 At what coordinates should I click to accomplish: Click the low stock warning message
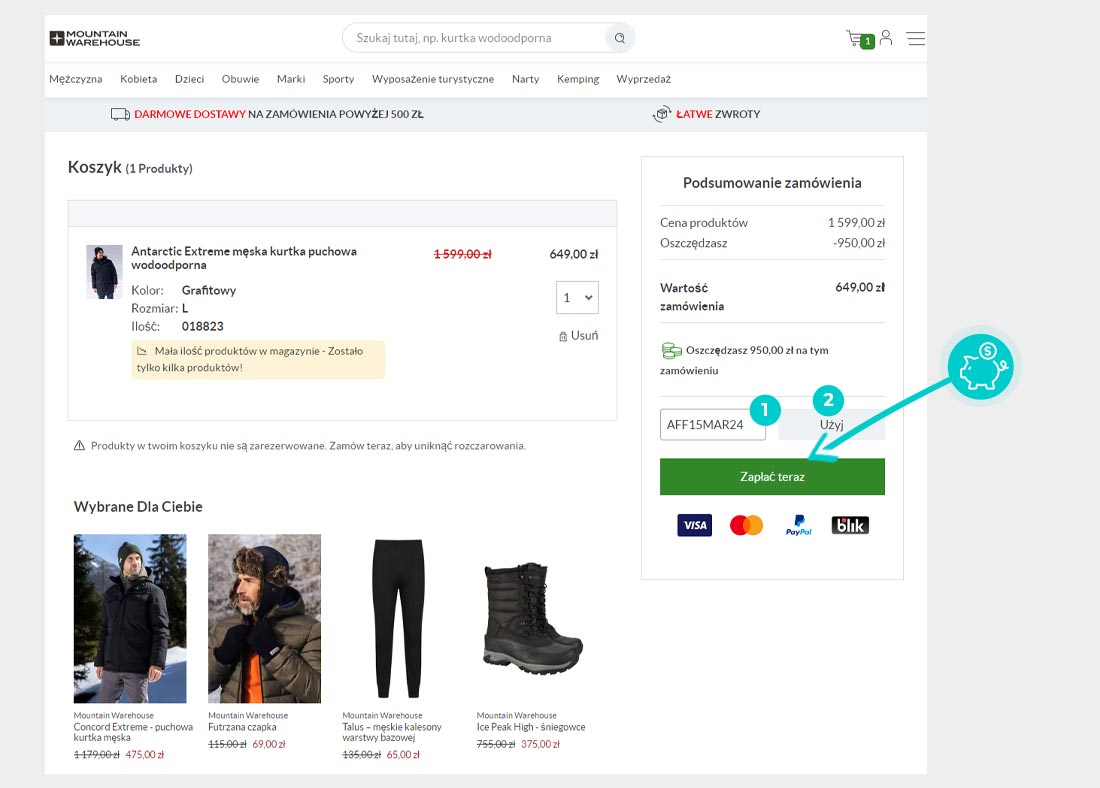tap(258, 359)
